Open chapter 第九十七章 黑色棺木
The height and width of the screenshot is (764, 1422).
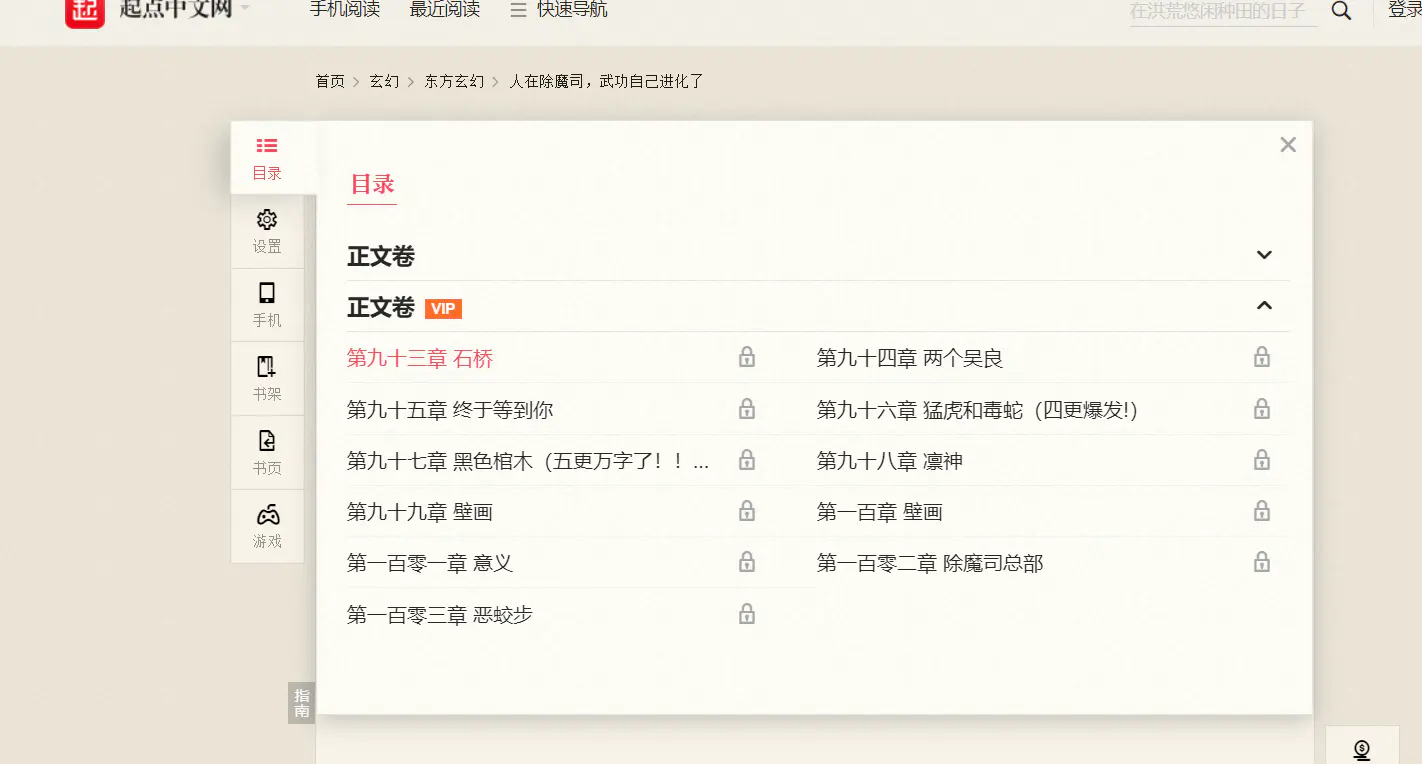(528, 461)
